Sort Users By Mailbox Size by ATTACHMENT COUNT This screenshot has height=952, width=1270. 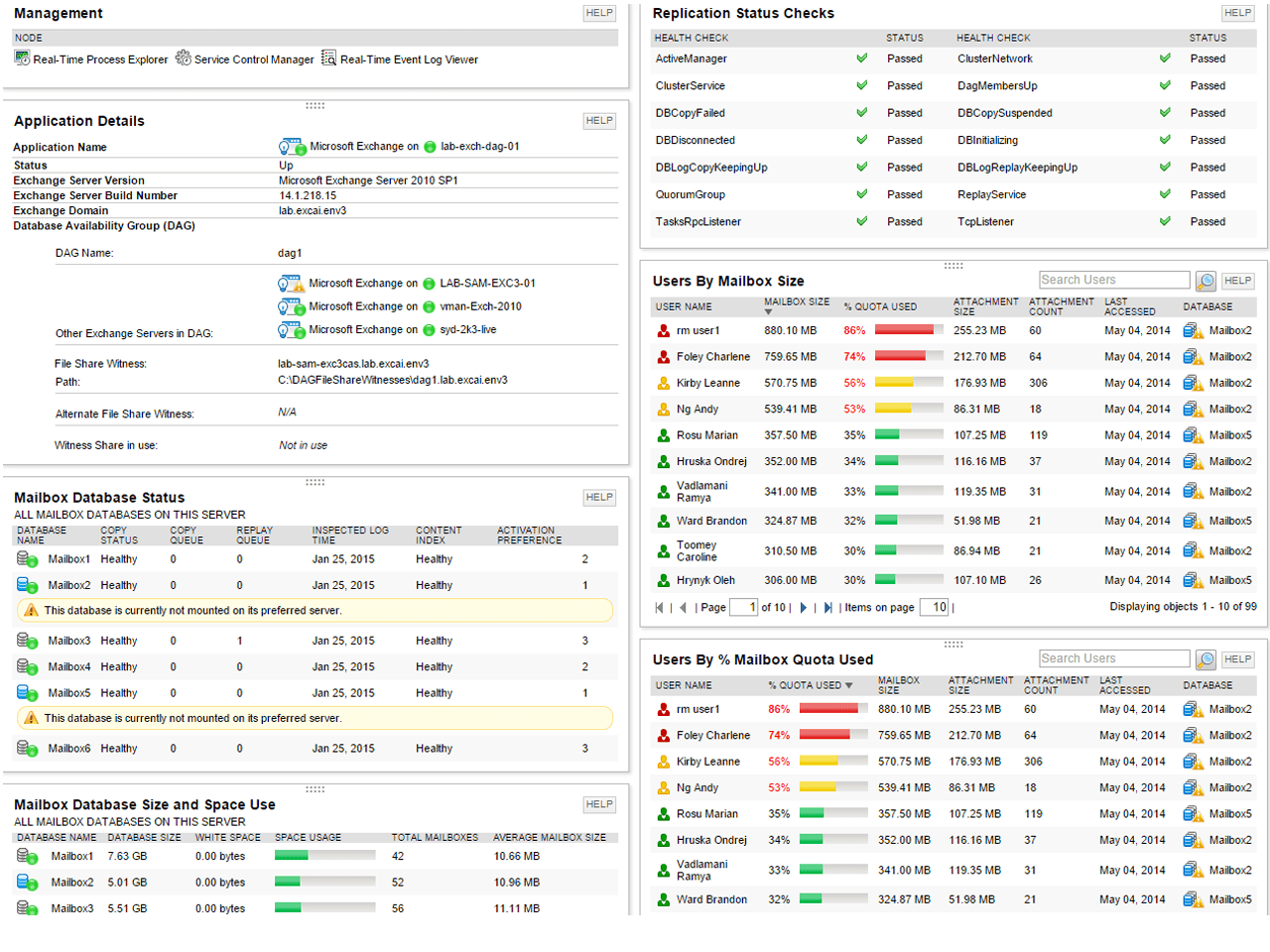(x=1062, y=306)
